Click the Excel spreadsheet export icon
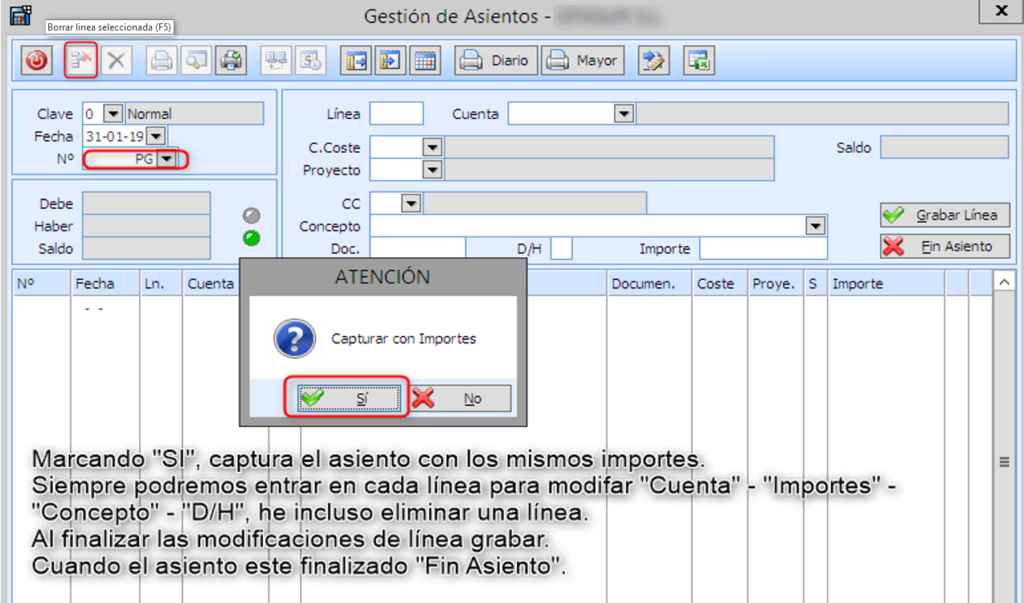Viewport: 1024px width, 603px height. pos(698,61)
